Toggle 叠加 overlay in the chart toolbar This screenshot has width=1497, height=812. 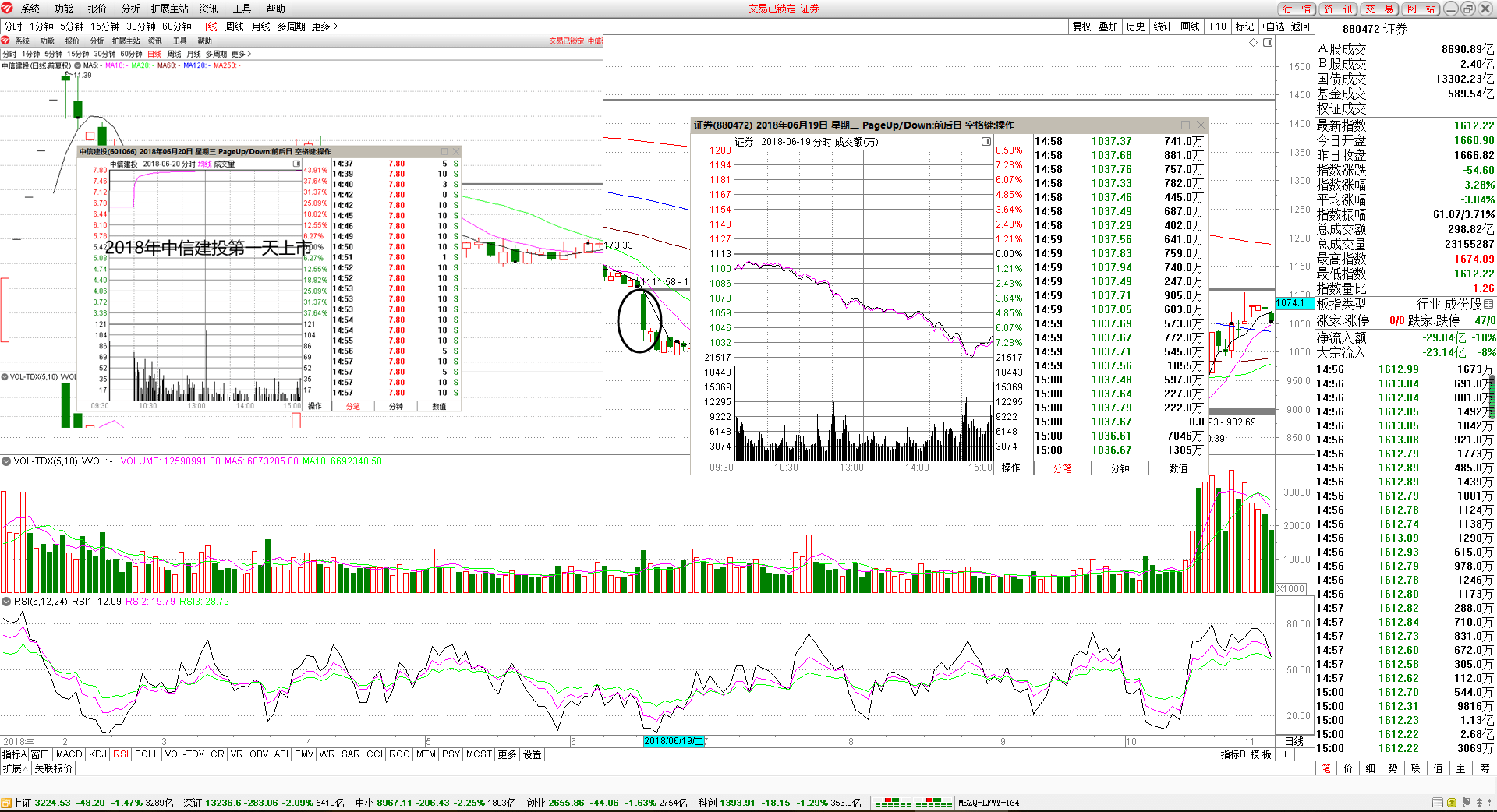(x=1108, y=26)
